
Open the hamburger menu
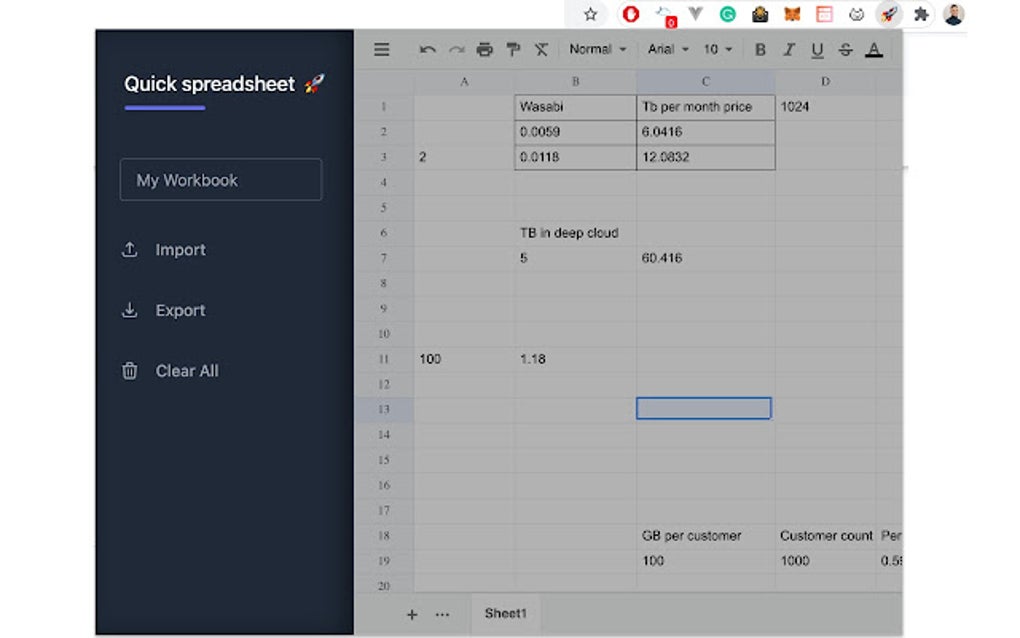[381, 48]
